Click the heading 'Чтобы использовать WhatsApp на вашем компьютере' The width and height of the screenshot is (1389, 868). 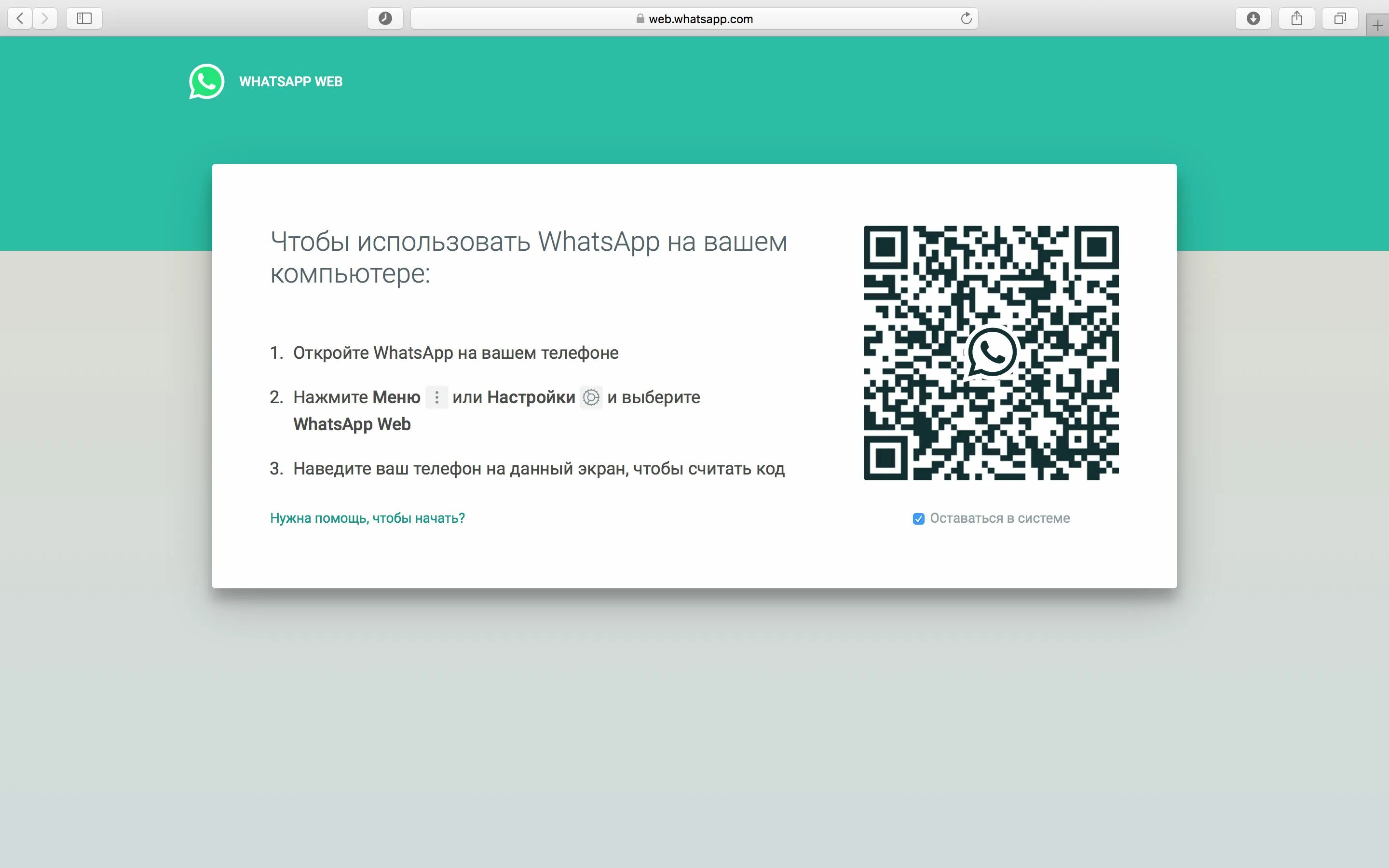point(529,257)
